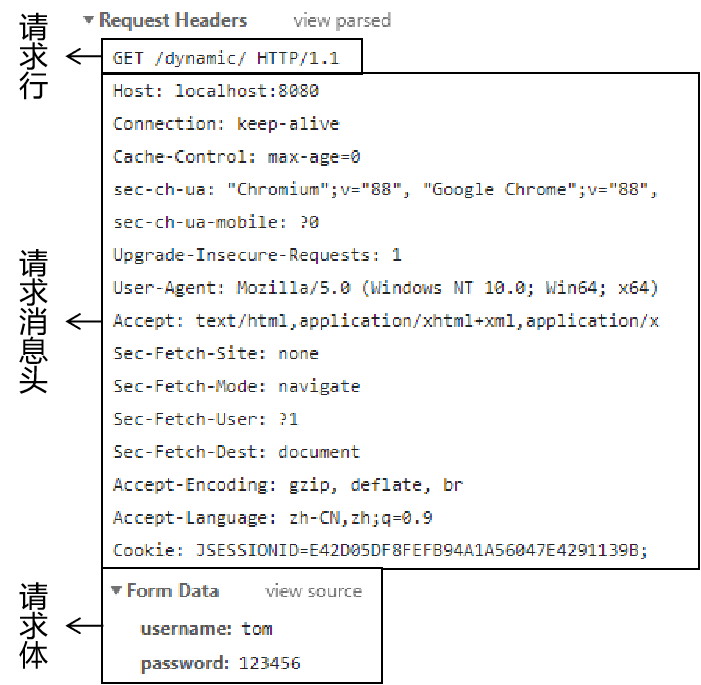701x685 pixels.
Task: Click the password: 123456 form field
Action: point(221,663)
